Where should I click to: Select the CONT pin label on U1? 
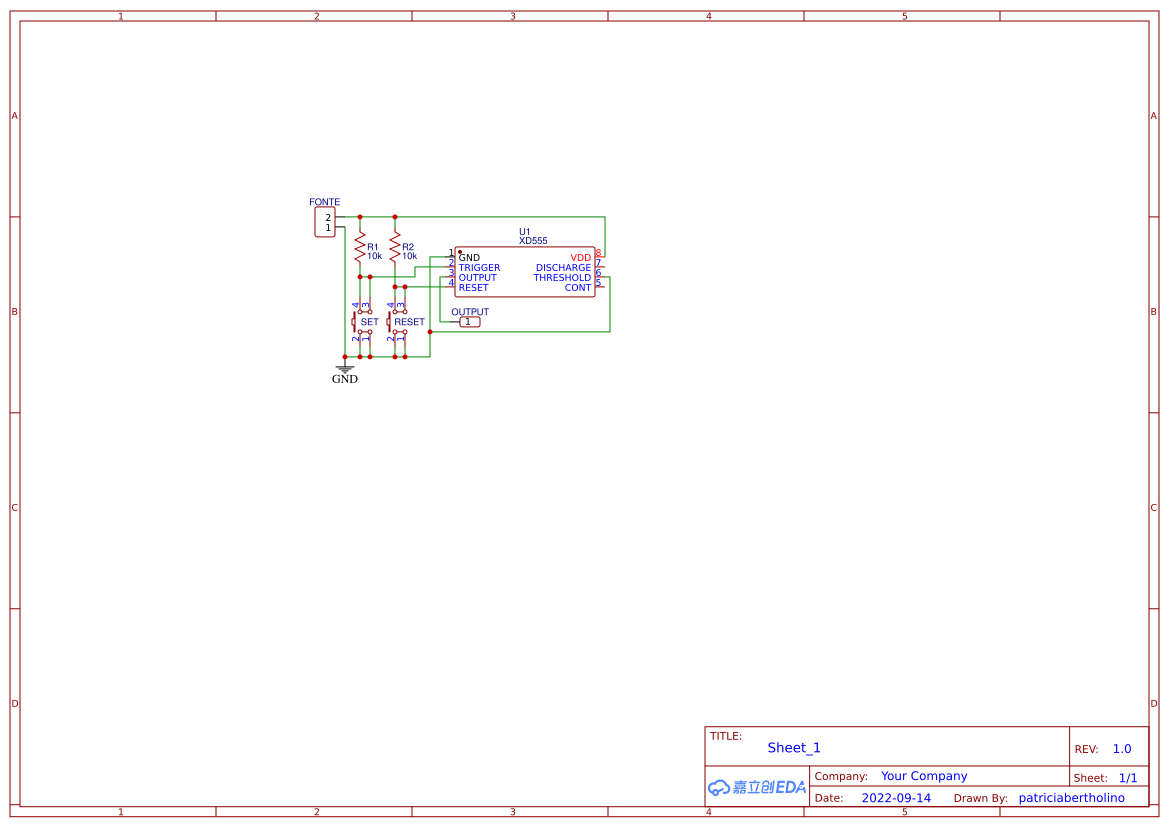coord(577,288)
